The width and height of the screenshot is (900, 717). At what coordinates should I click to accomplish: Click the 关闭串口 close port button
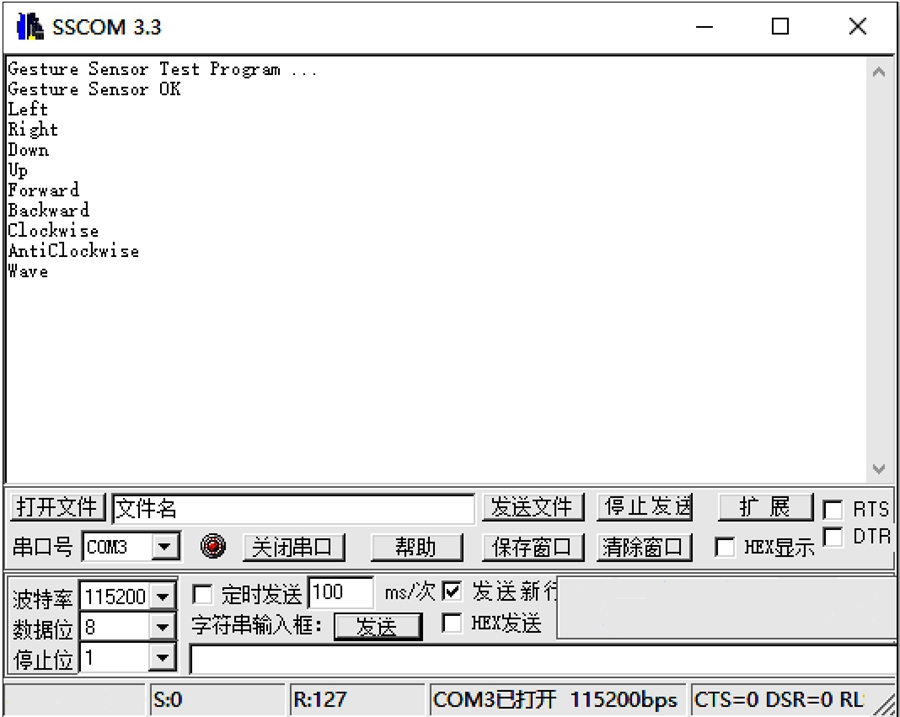(x=293, y=547)
